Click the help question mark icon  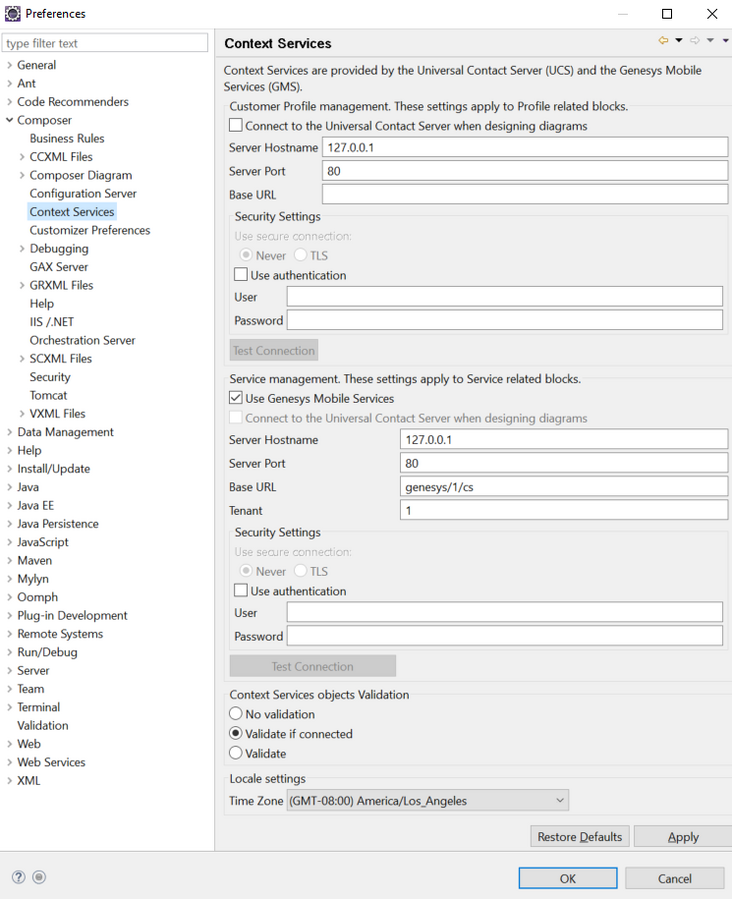click(x=18, y=877)
